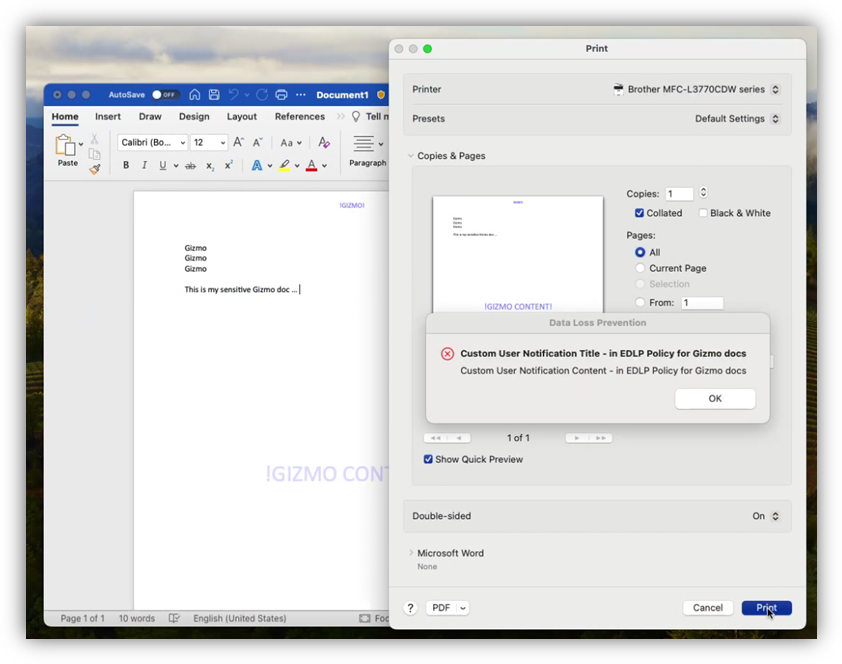This screenshot has width=842, height=664.
Task: Toggle Italic formatting
Action: pyautogui.click(x=144, y=165)
